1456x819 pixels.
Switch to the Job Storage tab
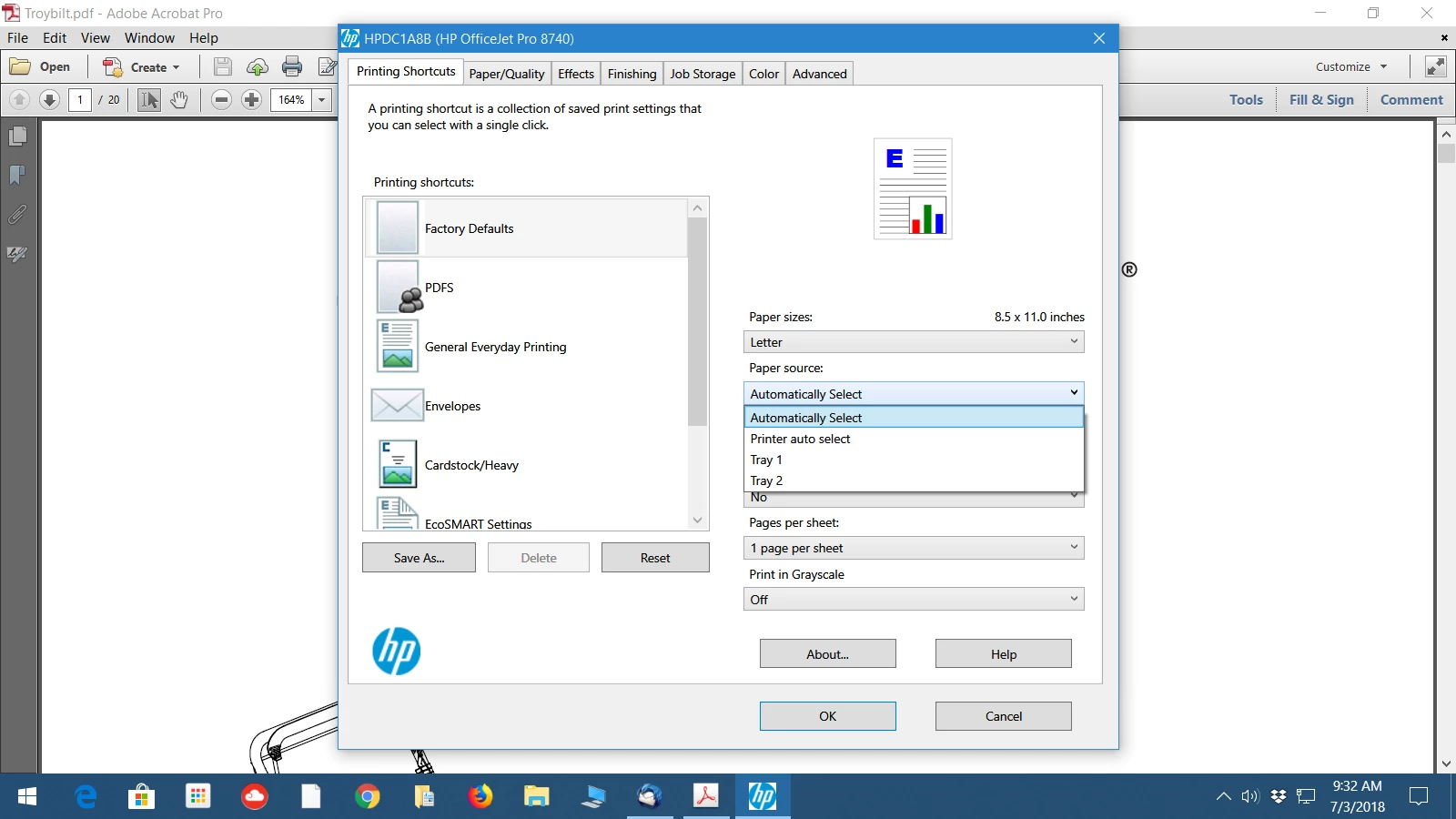[x=703, y=74]
